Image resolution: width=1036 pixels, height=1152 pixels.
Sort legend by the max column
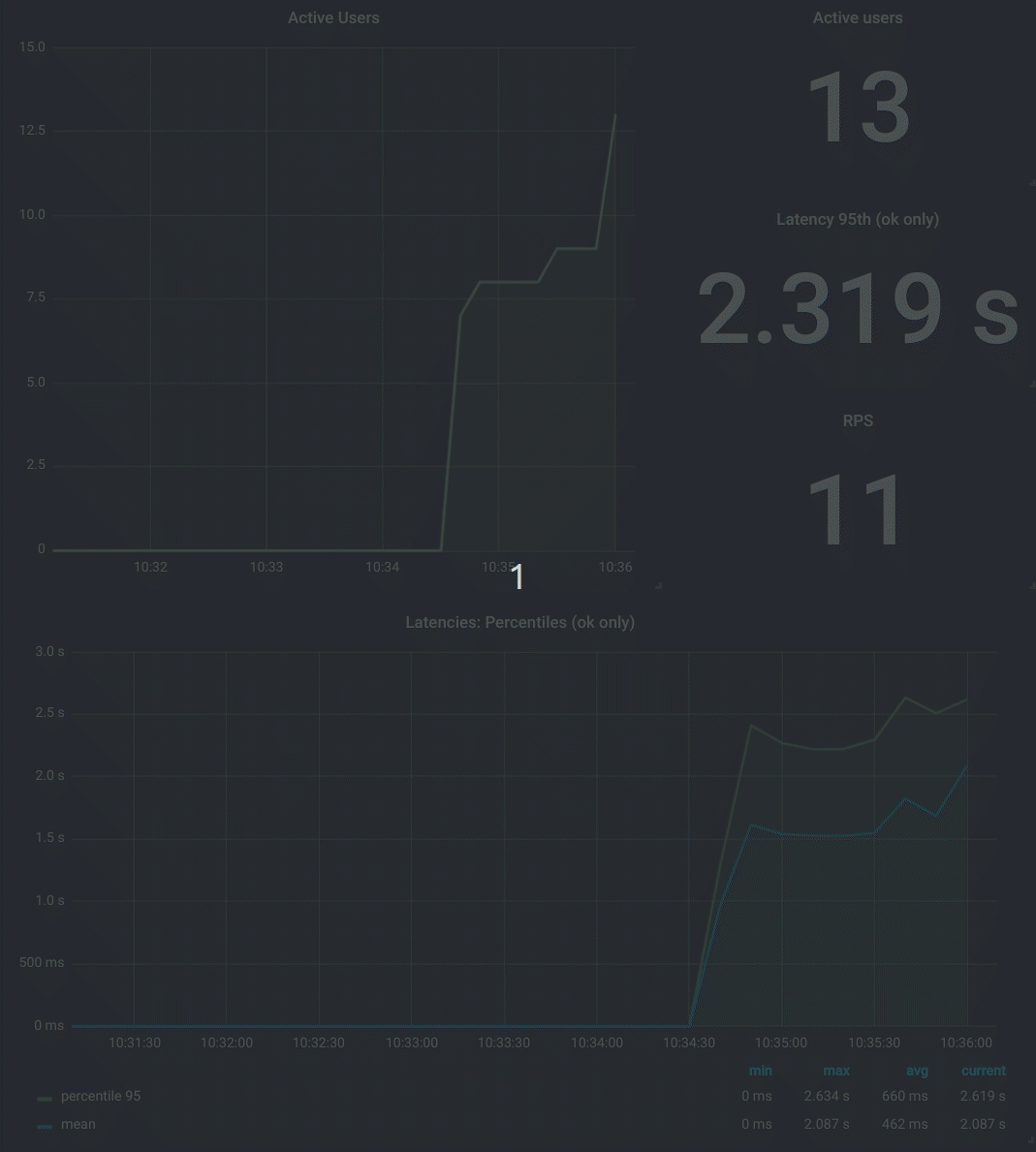(836, 1071)
